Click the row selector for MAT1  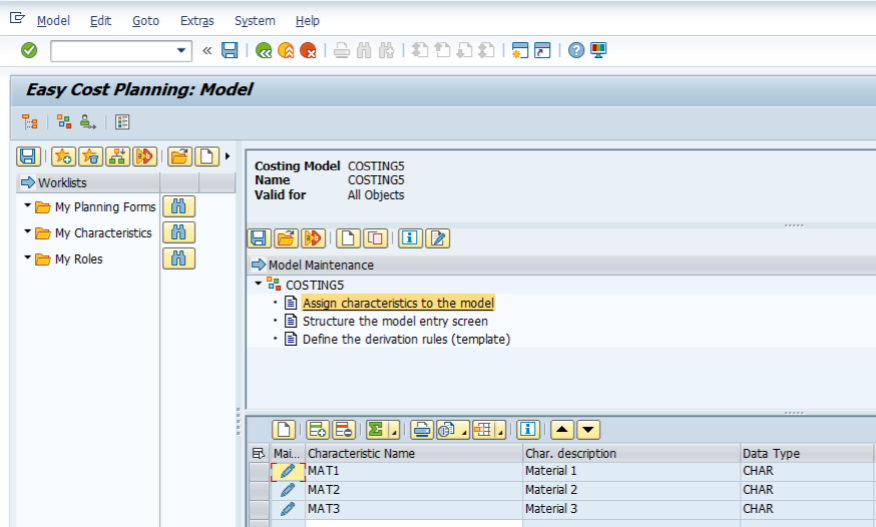259,472
